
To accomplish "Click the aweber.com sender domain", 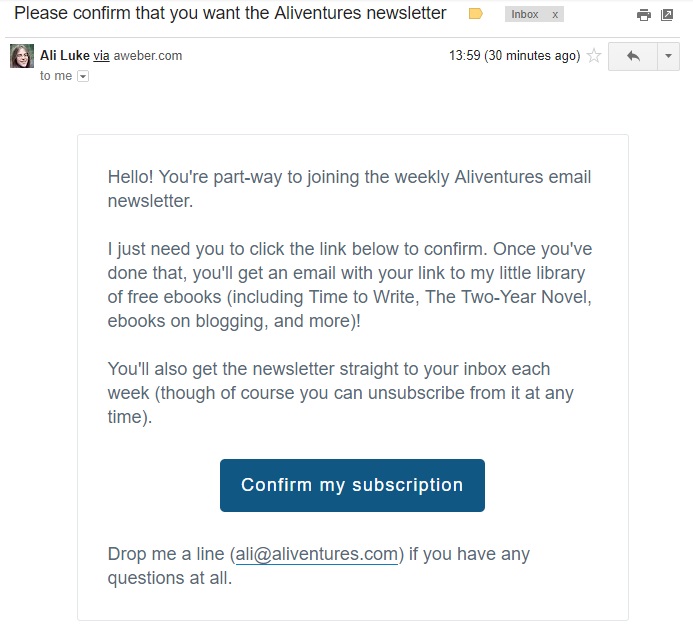I will [148, 56].
